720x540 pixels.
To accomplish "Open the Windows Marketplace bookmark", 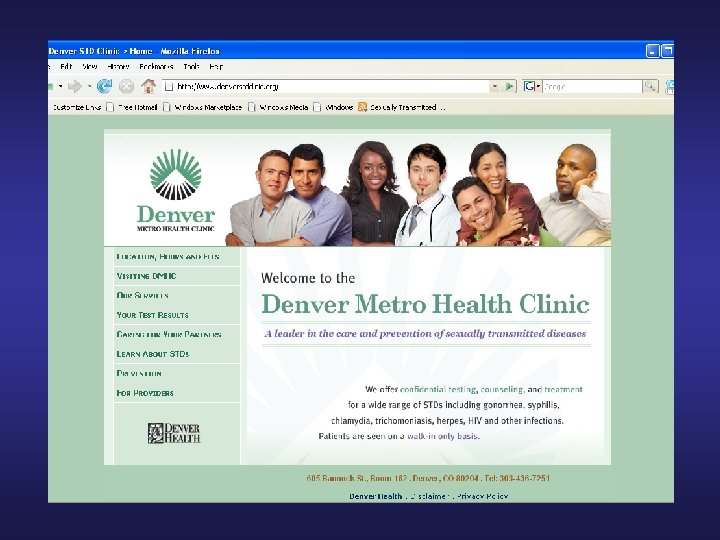I will pyautogui.click(x=203, y=107).
